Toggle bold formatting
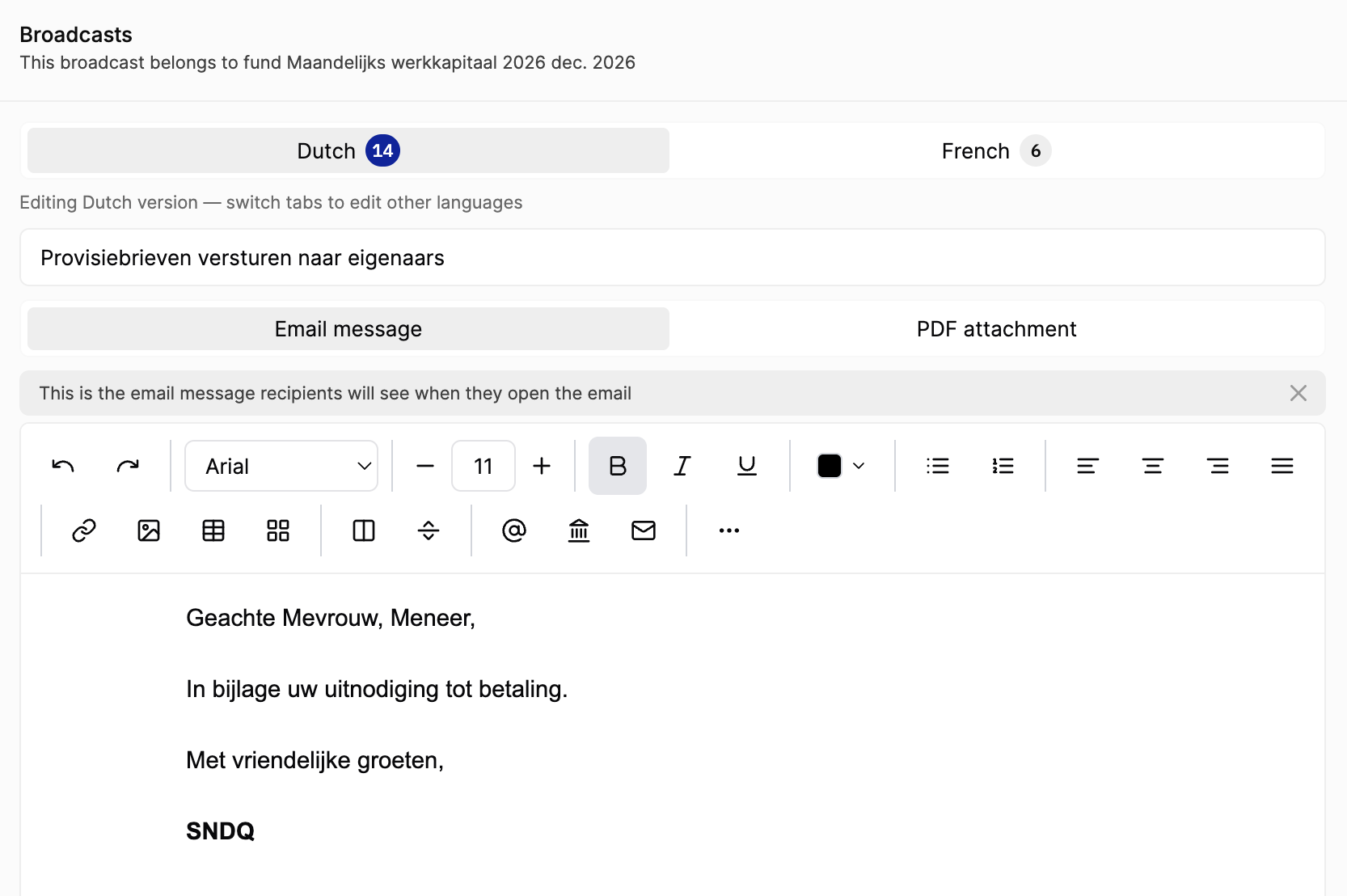 (x=618, y=466)
